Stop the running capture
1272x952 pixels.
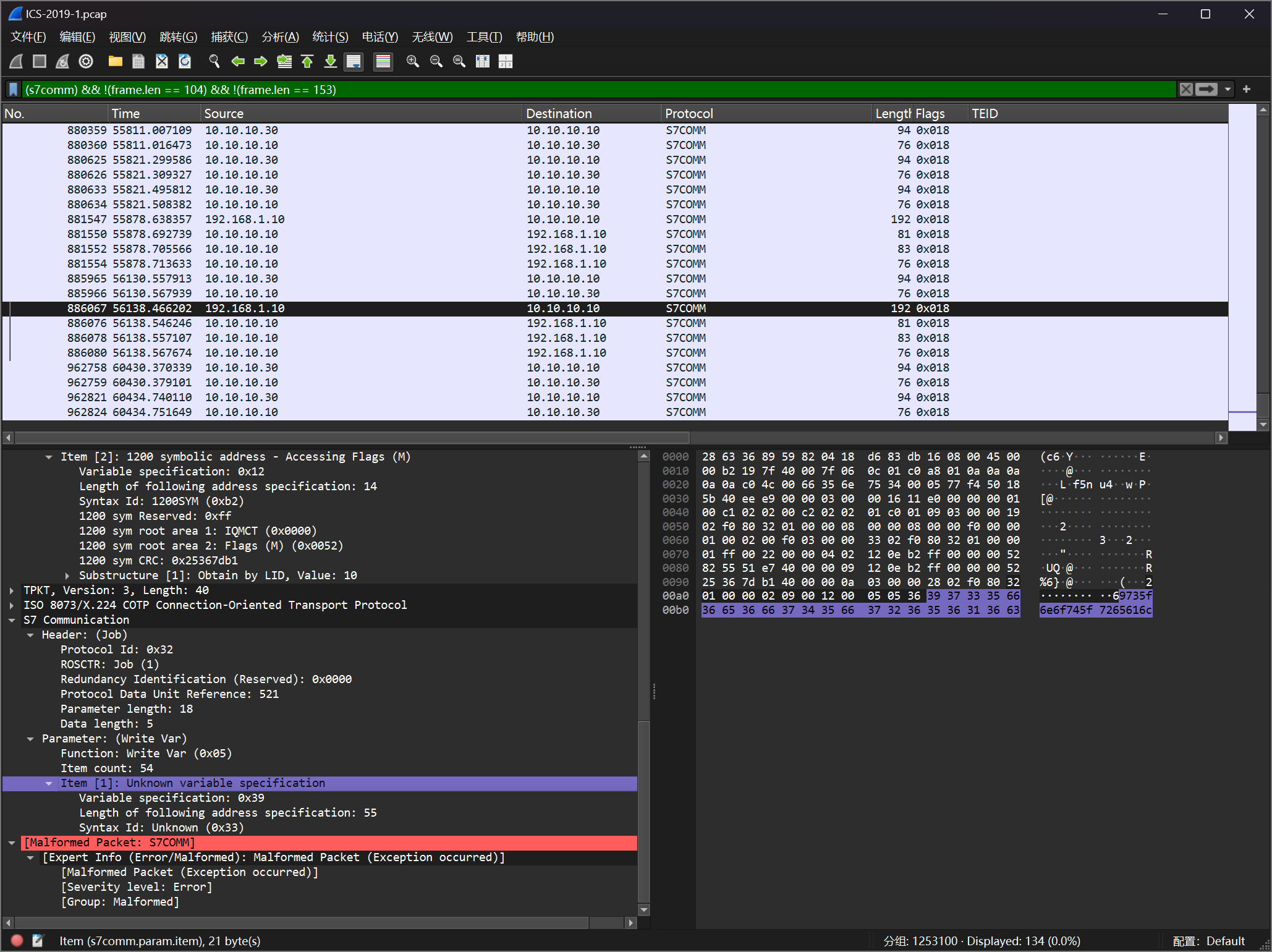(40, 61)
